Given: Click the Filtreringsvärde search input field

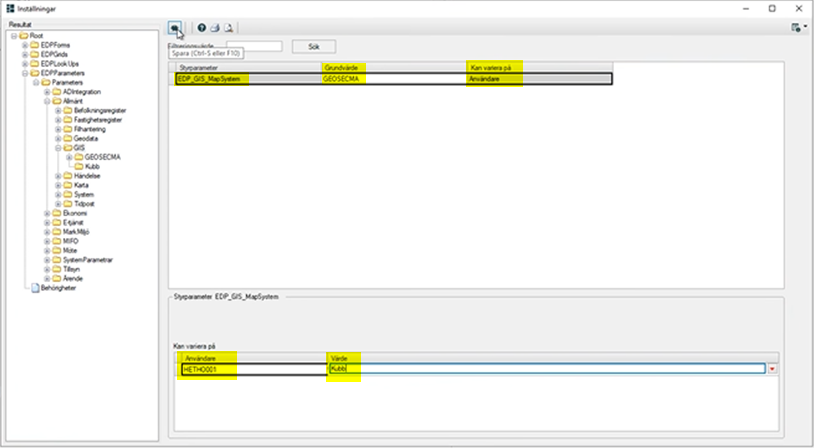Looking at the screenshot, I should pyautogui.click(x=254, y=46).
